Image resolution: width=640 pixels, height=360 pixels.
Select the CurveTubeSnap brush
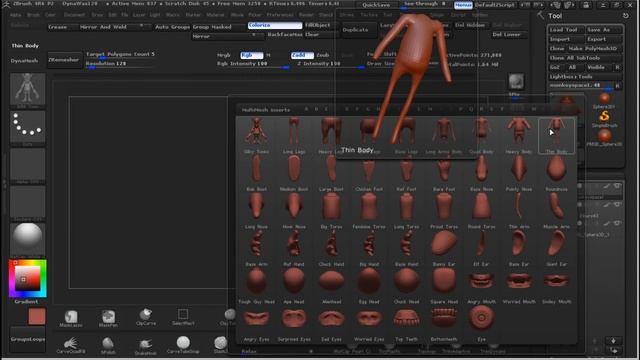183,345
